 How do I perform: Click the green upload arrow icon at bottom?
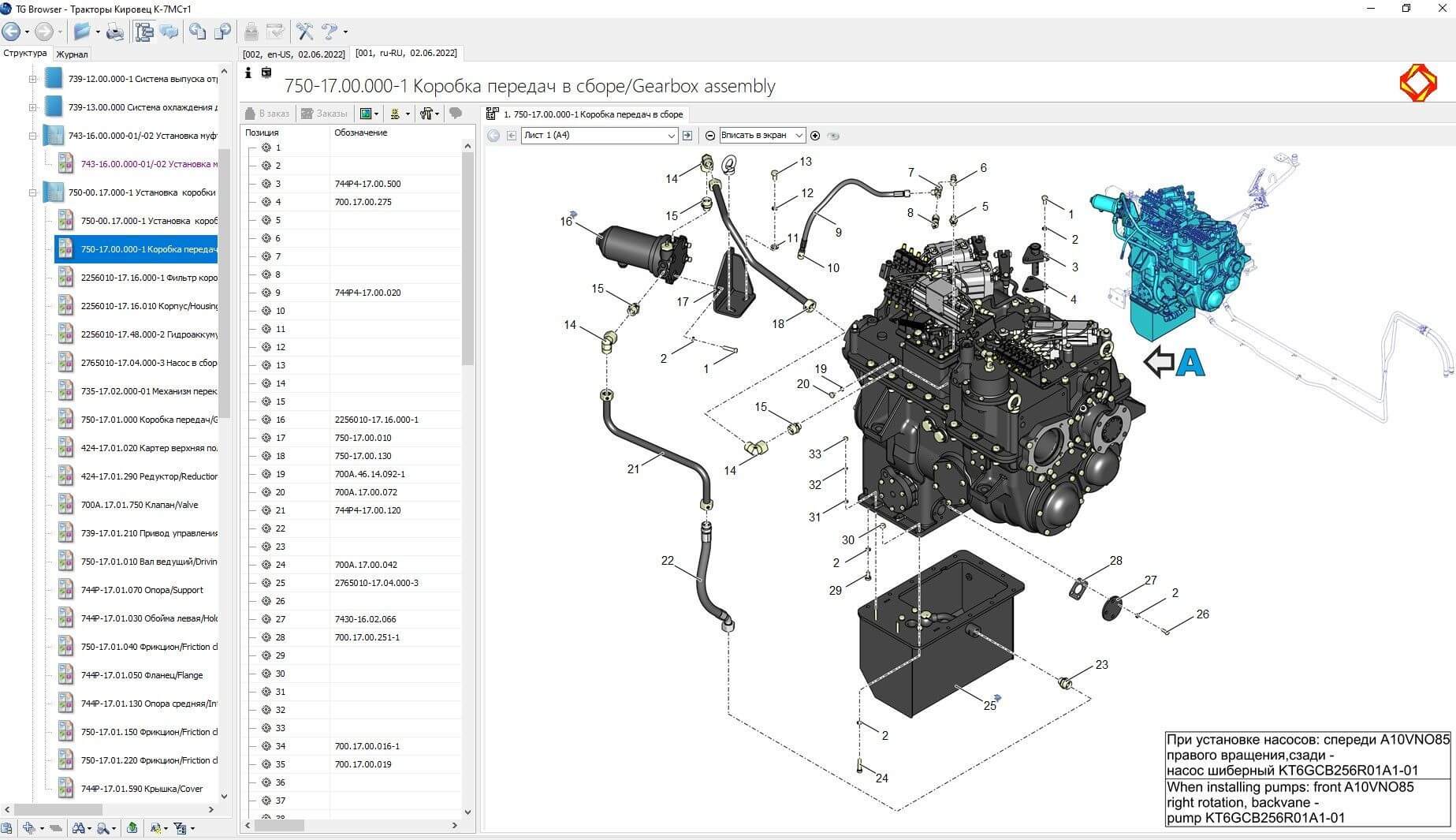132,828
